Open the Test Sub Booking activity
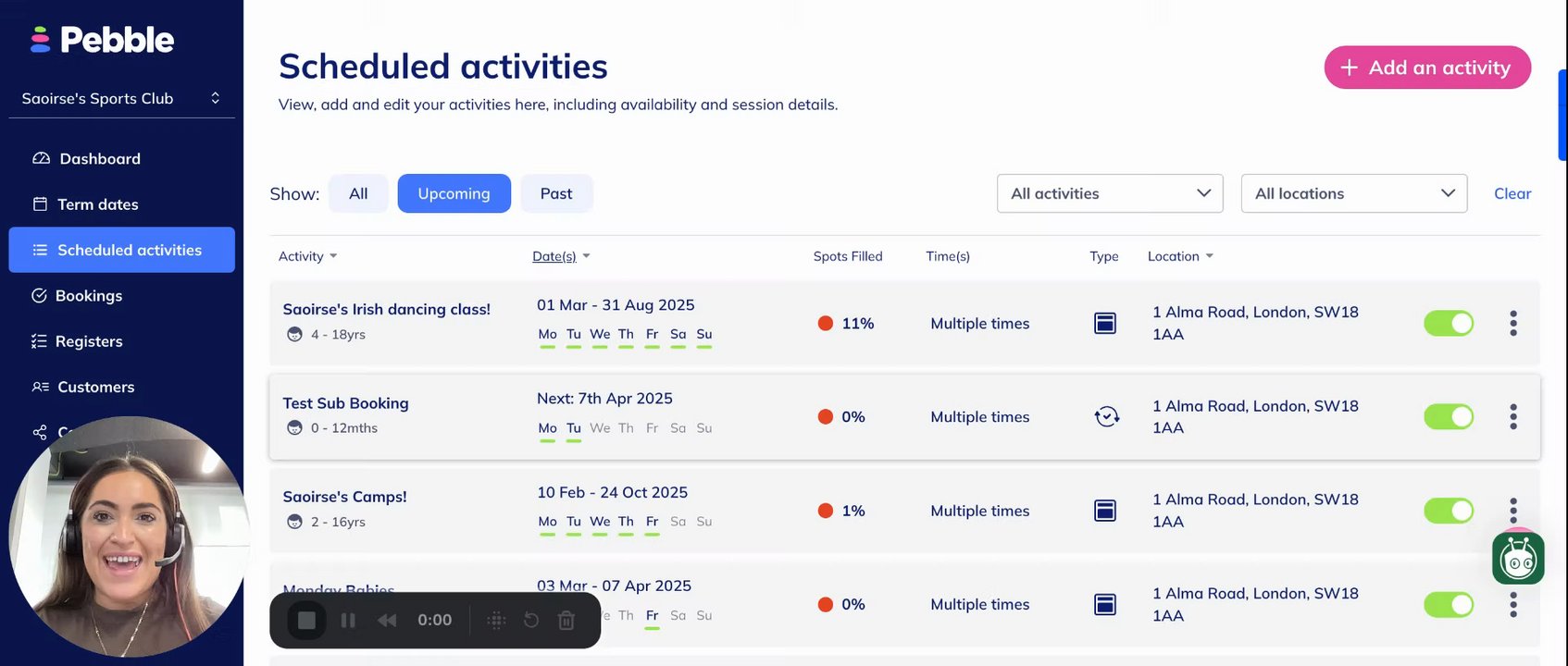 coord(346,403)
